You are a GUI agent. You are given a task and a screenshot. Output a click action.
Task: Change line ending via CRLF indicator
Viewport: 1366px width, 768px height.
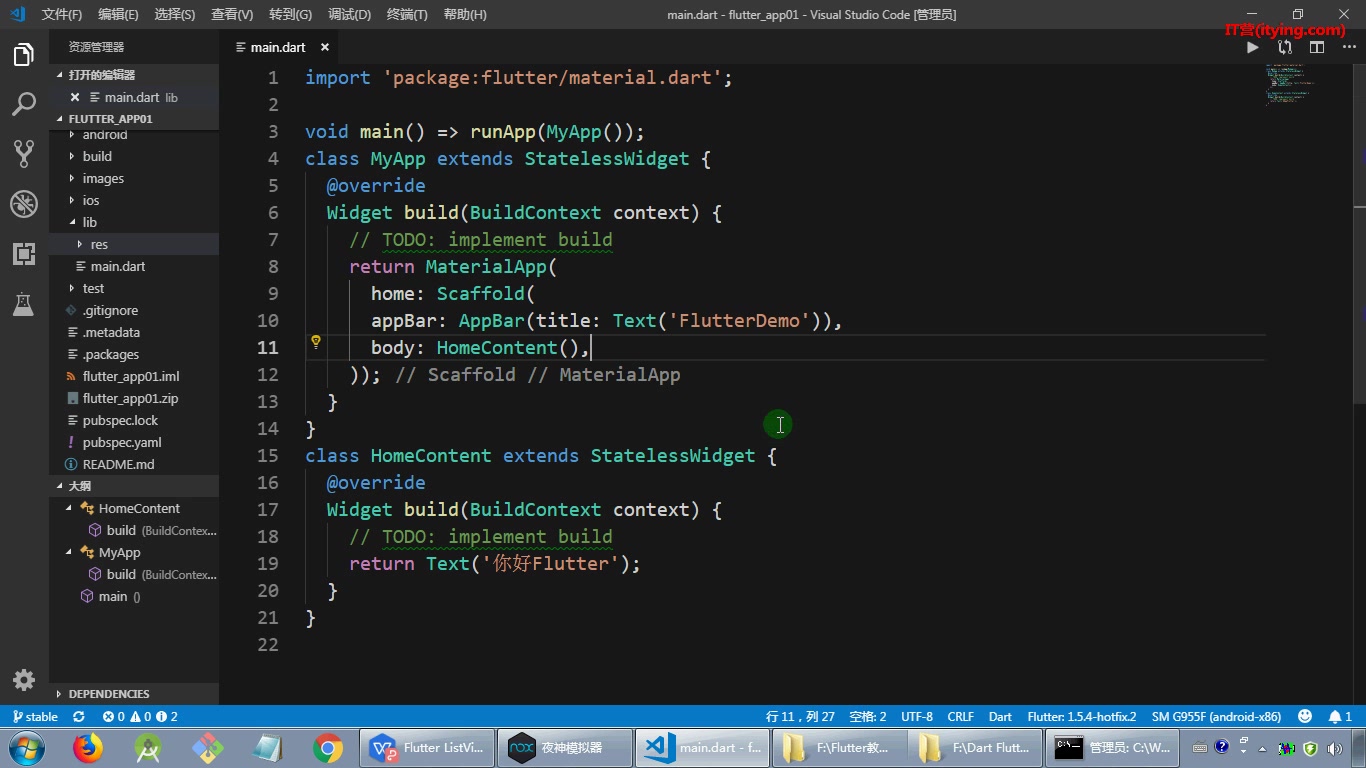coord(961,717)
